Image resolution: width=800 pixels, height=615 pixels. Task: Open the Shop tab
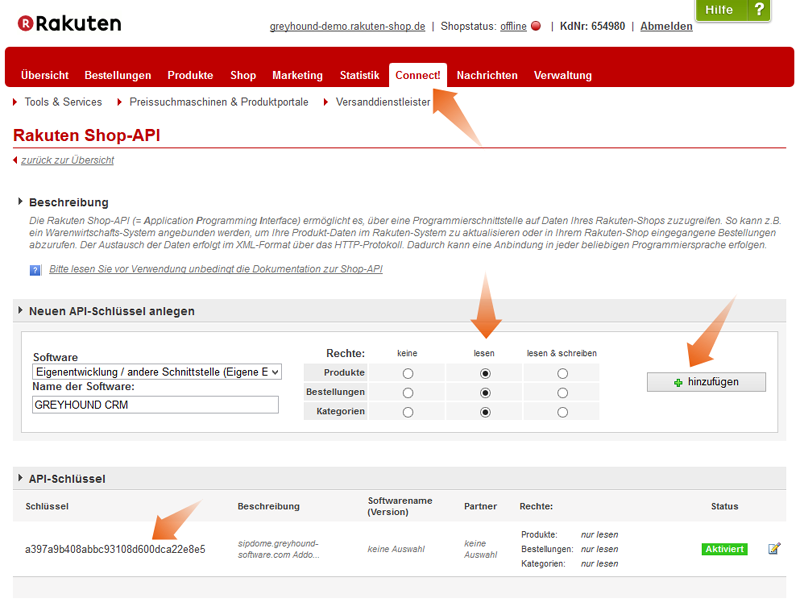[x=243, y=75]
